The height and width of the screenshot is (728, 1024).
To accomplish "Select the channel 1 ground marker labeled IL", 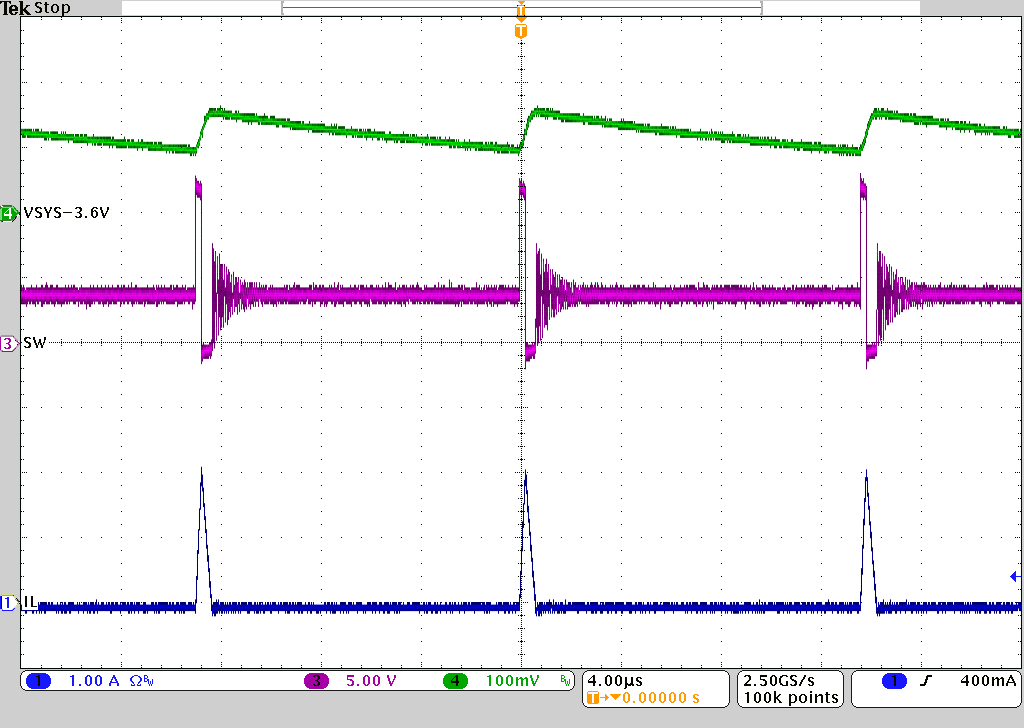I will click(x=8, y=603).
